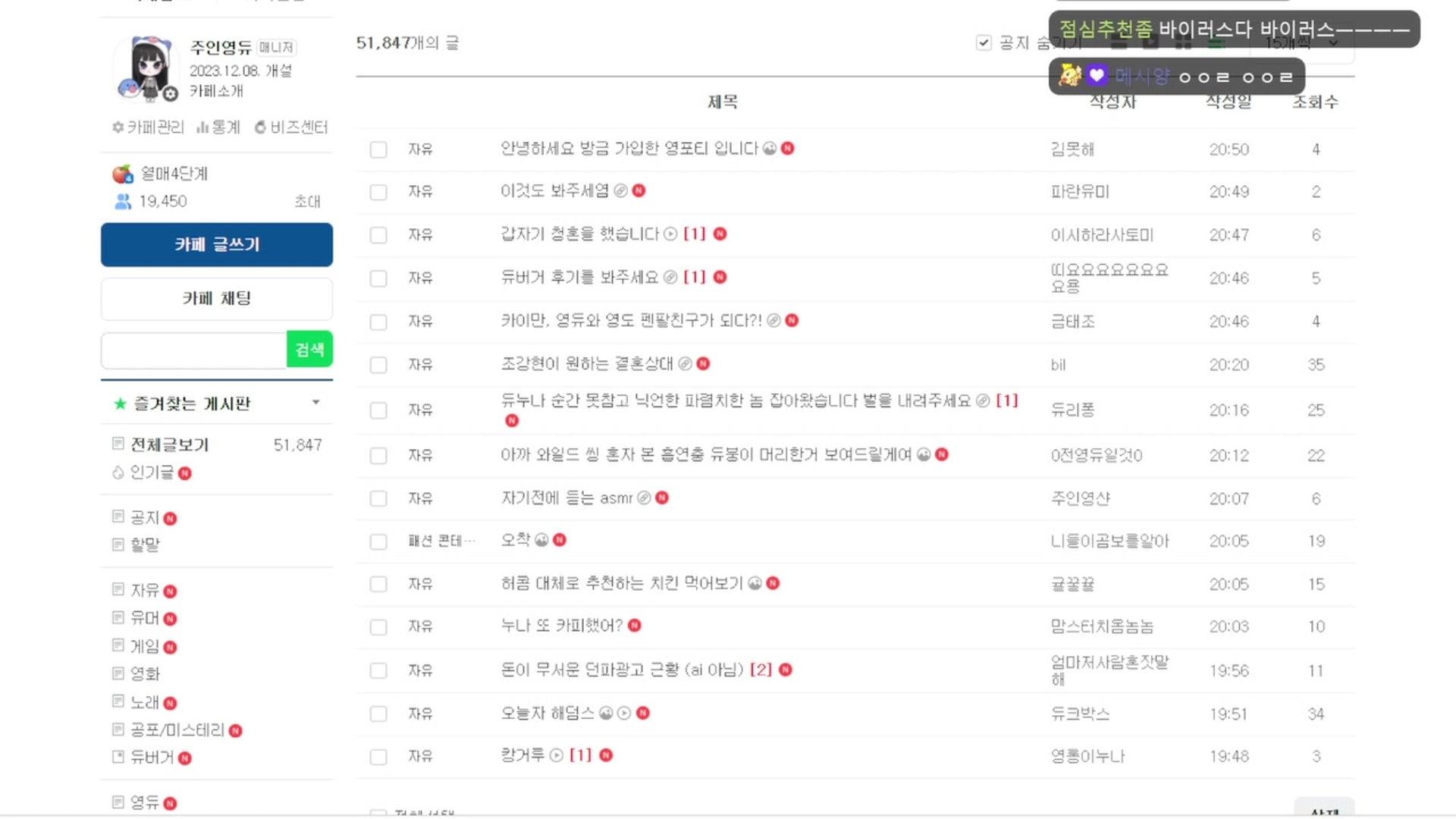Focus the cafe search input field

[x=194, y=350]
